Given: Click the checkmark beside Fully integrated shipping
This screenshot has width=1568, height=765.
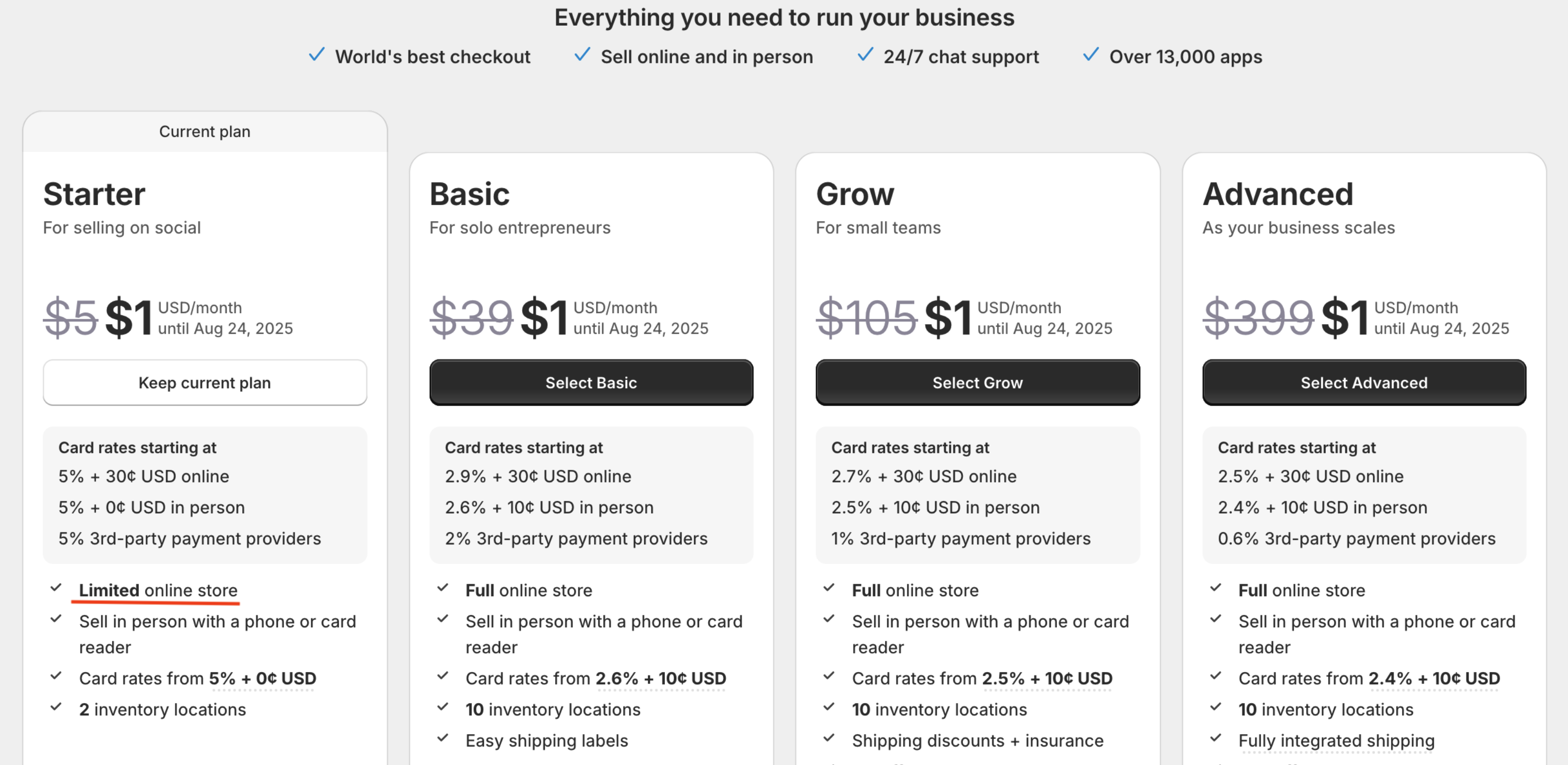Looking at the screenshot, I should [x=1216, y=738].
